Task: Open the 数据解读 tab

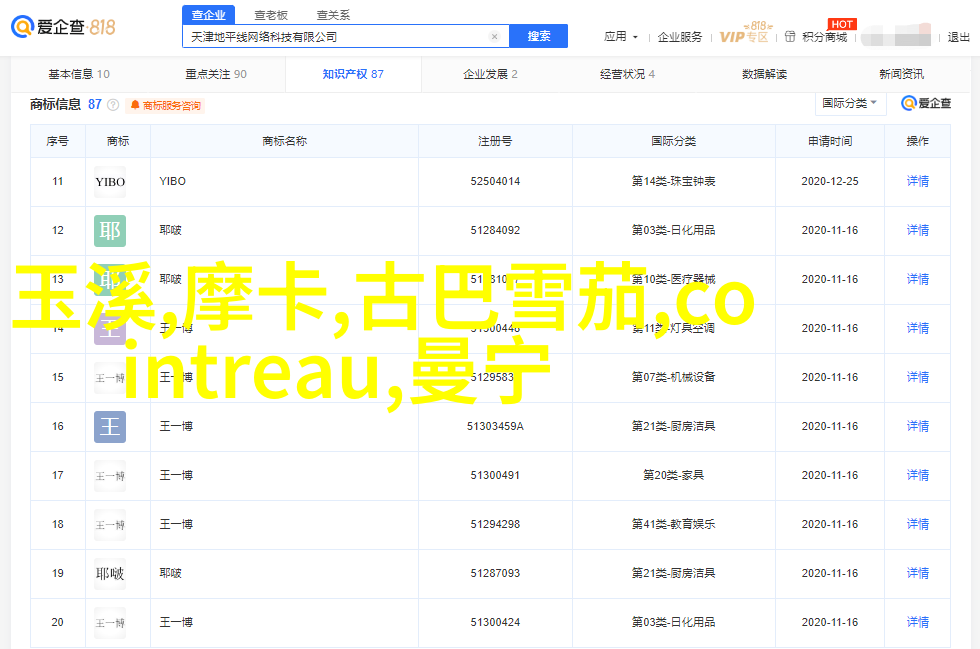Action: pos(764,74)
